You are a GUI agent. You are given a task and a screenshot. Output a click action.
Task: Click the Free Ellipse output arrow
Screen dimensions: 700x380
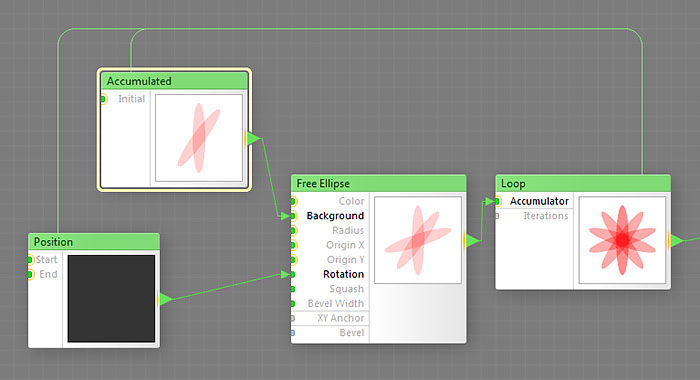(x=472, y=240)
